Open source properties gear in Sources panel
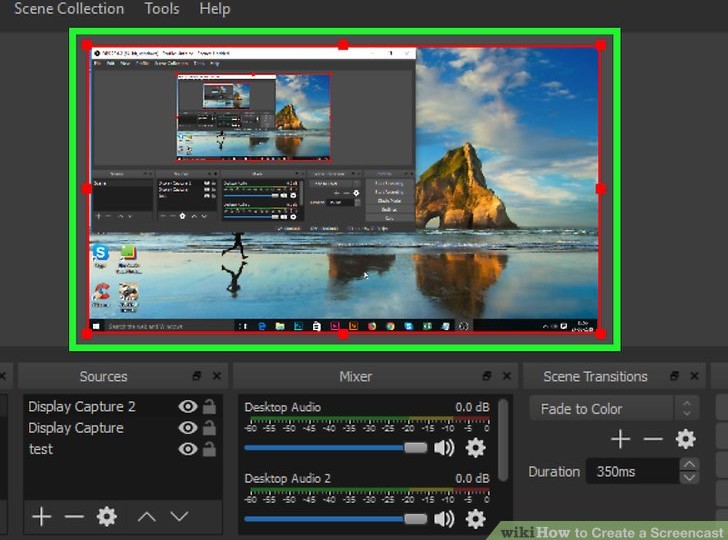728x540 pixels. click(106, 517)
